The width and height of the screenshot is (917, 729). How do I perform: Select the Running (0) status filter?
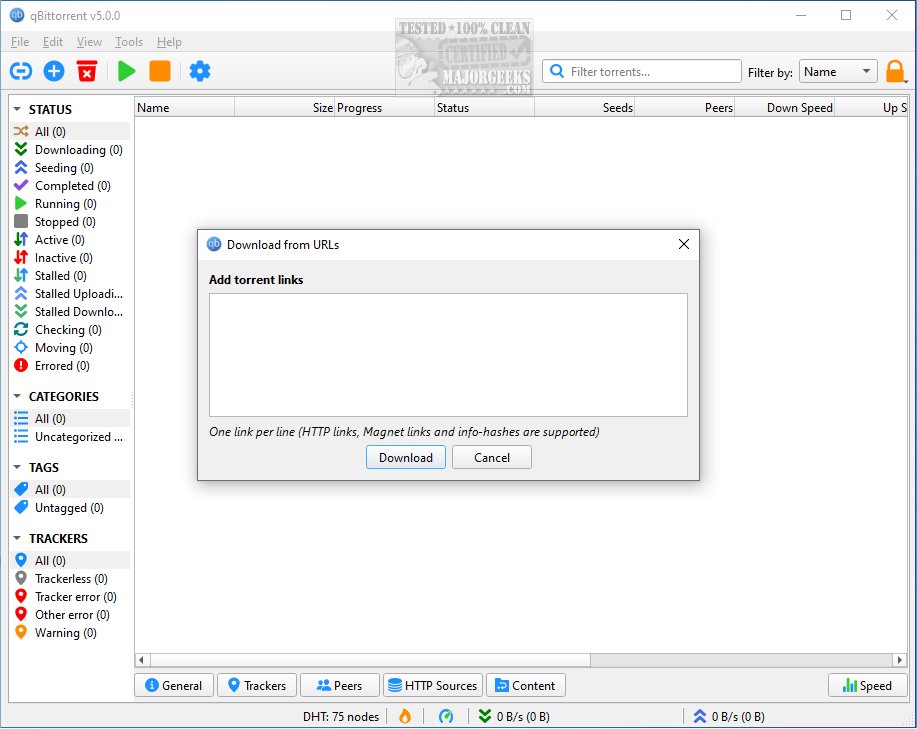coord(70,204)
